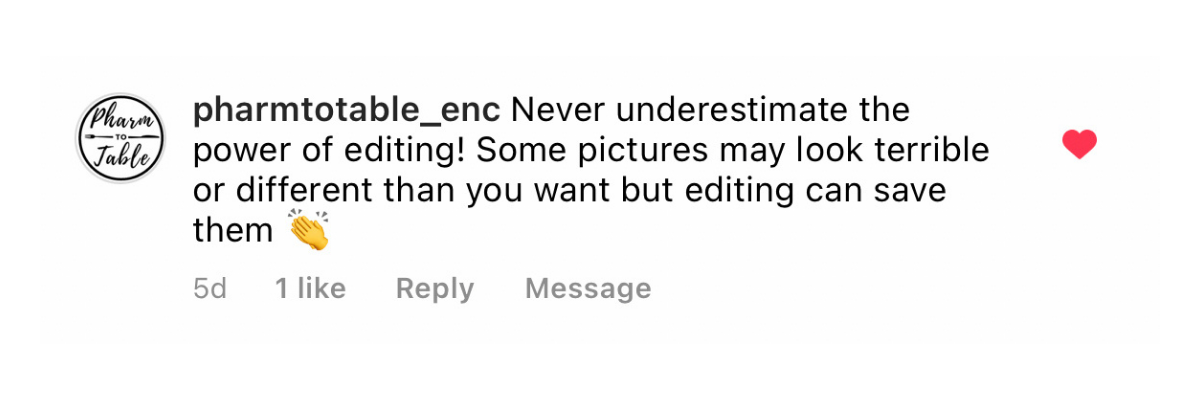Click the '5d' comment timestamp
Viewport: 1200px width, 400px height.
(x=209, y=289)
